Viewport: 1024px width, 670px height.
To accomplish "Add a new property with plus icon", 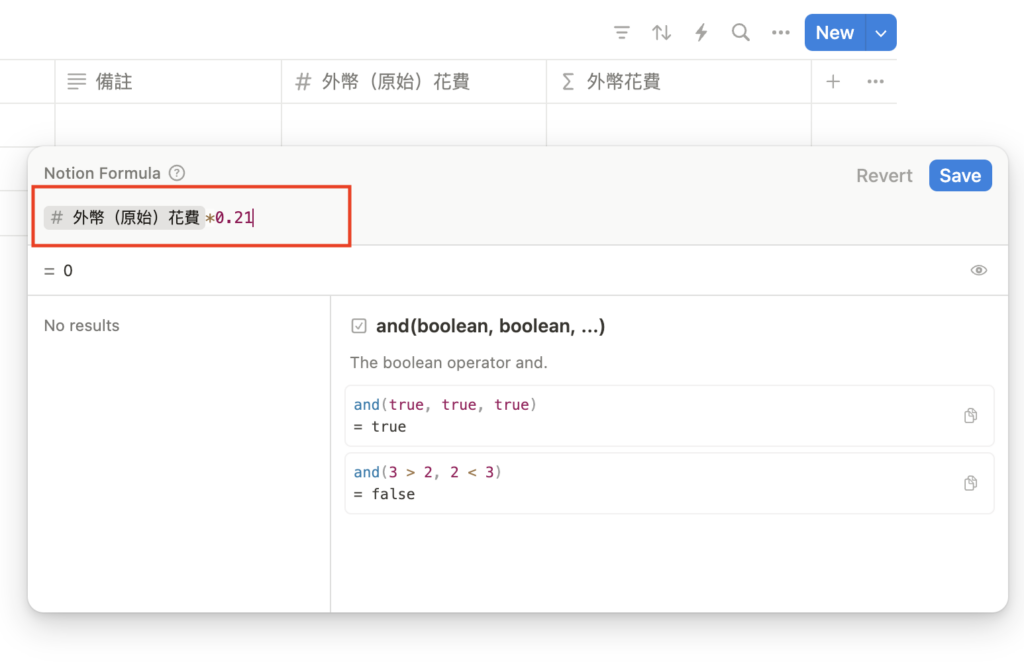I will 833,82.
